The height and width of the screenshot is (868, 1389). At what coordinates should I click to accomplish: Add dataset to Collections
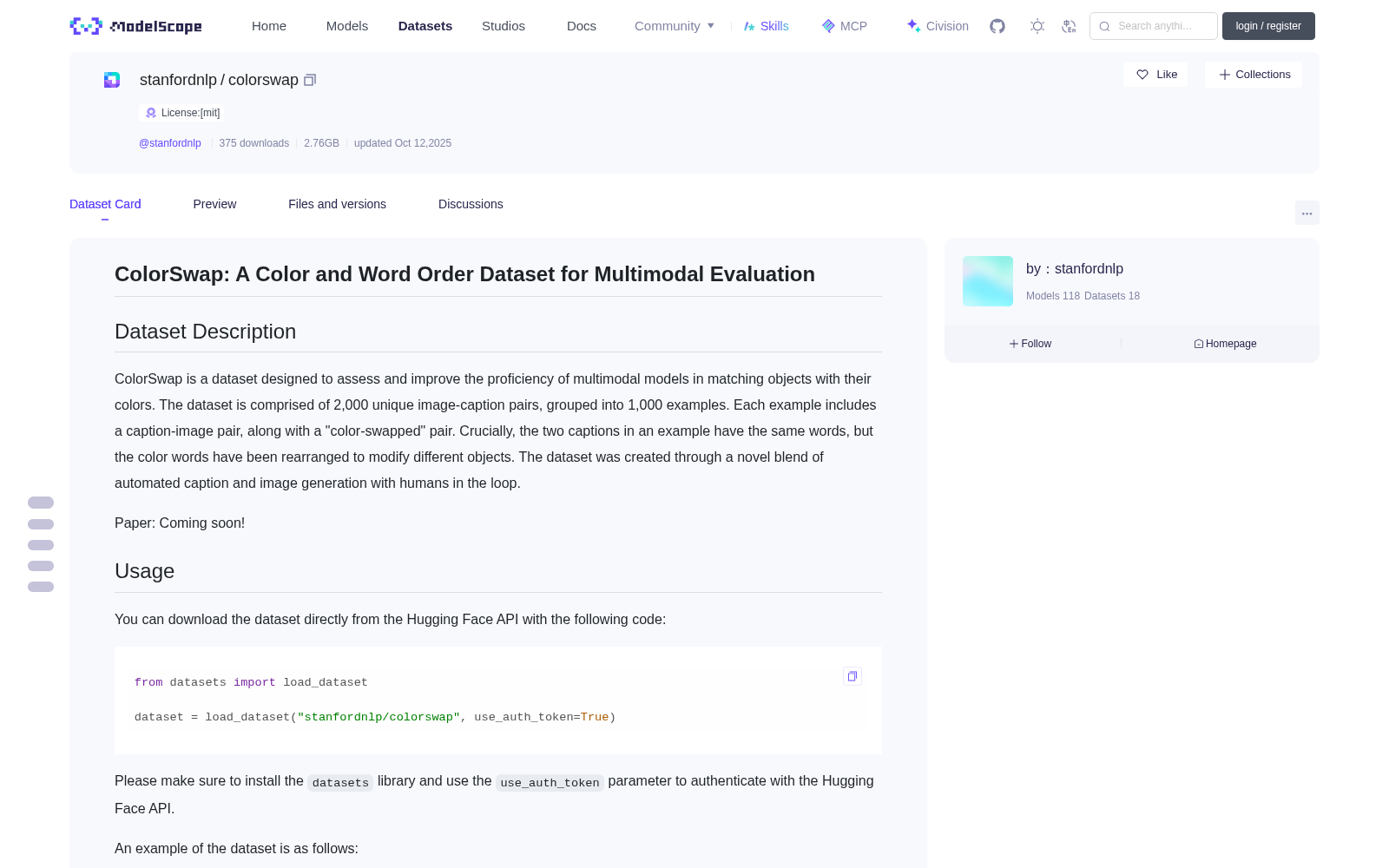click(1254, 75)
